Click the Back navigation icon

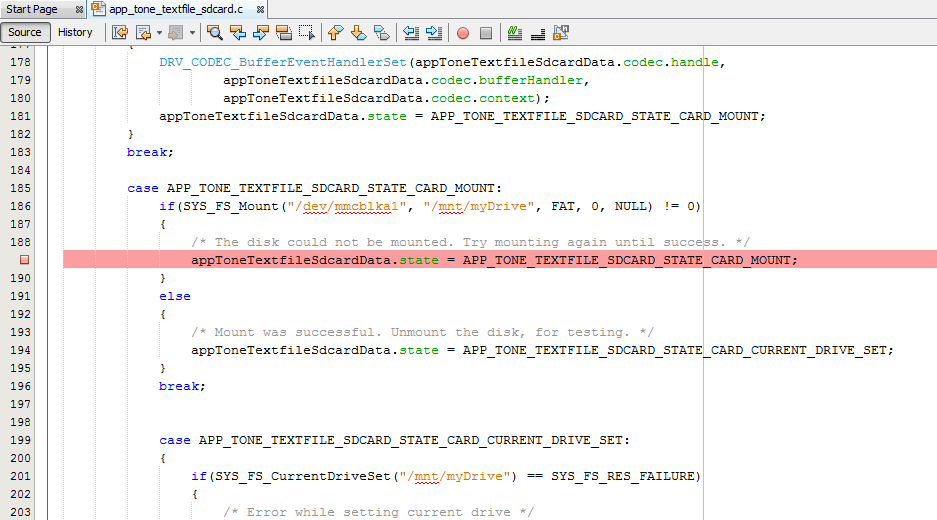tap(143, 33)
